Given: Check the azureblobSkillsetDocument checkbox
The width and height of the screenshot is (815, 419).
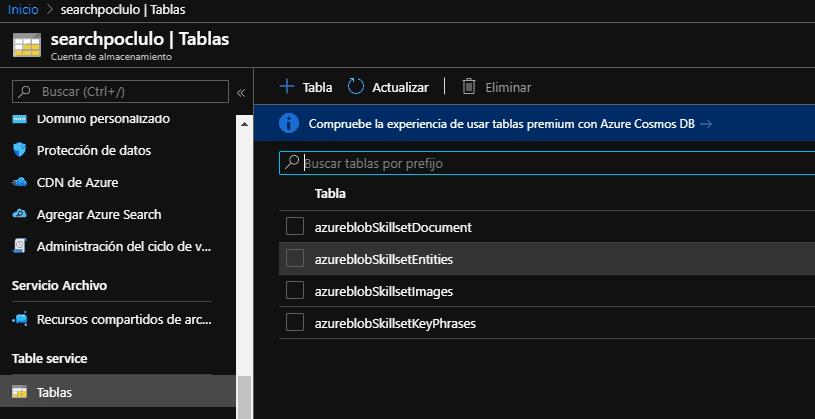Looking at the screenshot, I should point(295,227).
